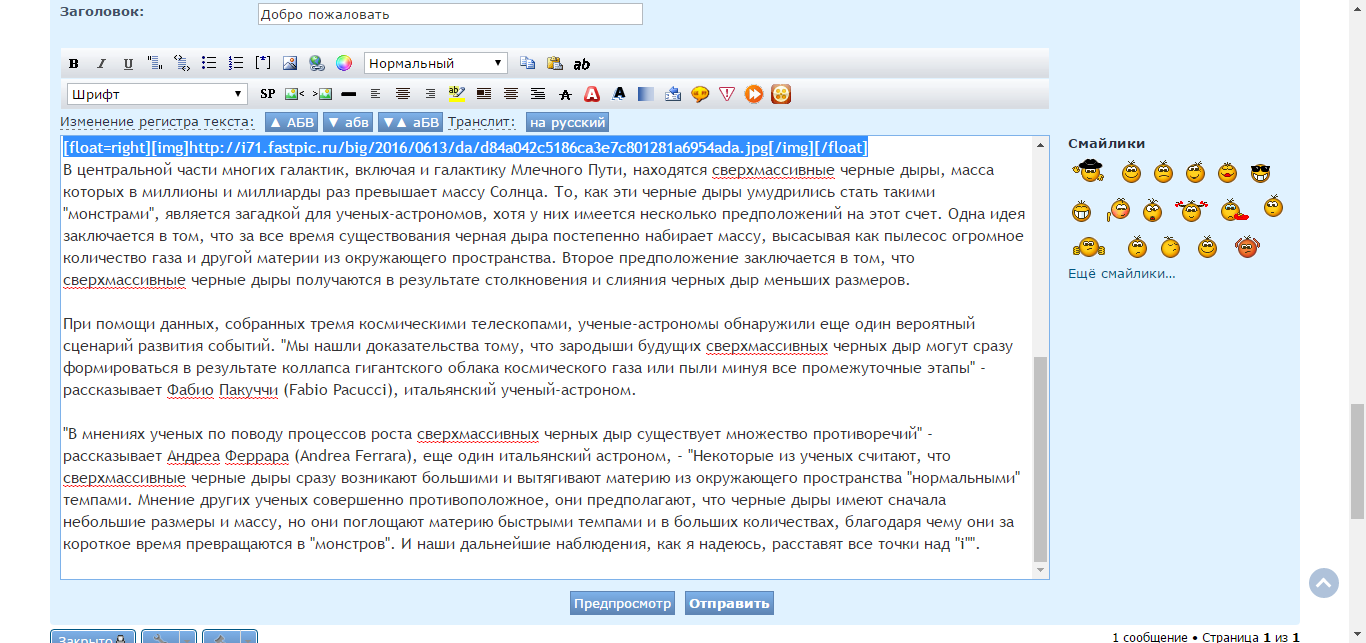Insert a bulleted list
This screenshot has width=1366, height=643.
pos(209,63)
